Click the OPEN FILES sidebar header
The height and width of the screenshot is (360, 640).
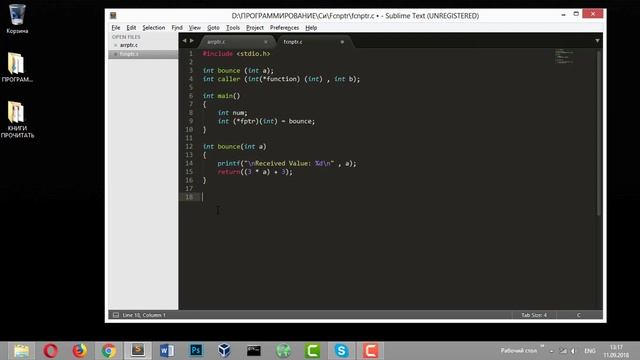(x=126, y=37)
